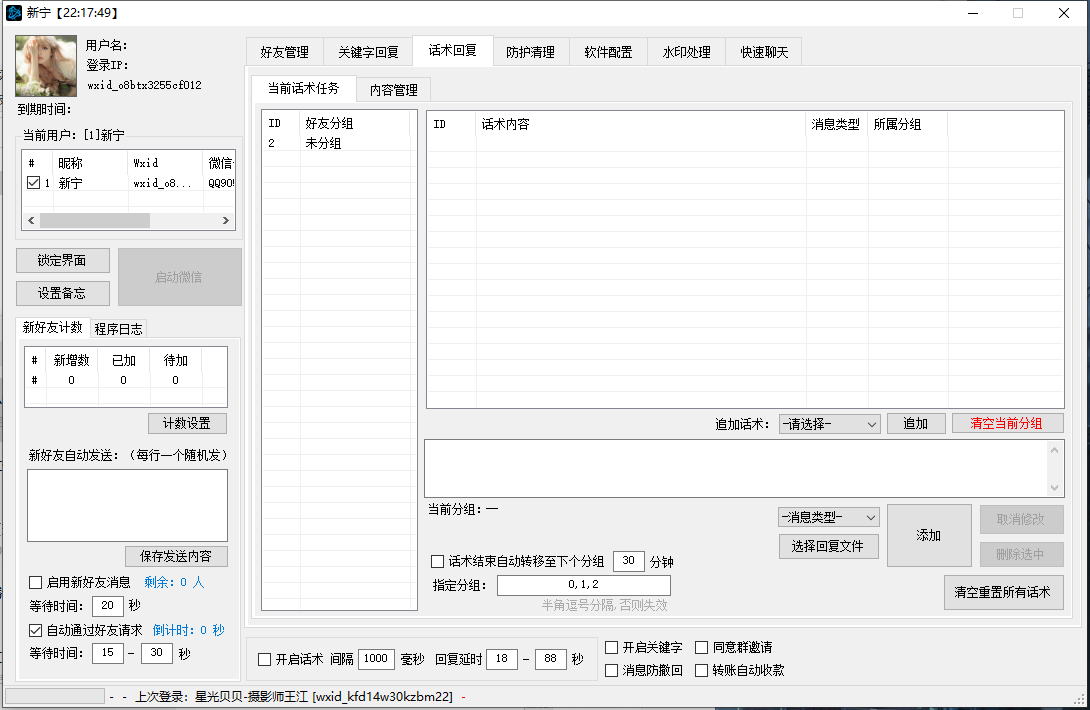Open the 水印处理 tab
The width and height of the screenshot is (1090, 710).
(x=686, y=52)
